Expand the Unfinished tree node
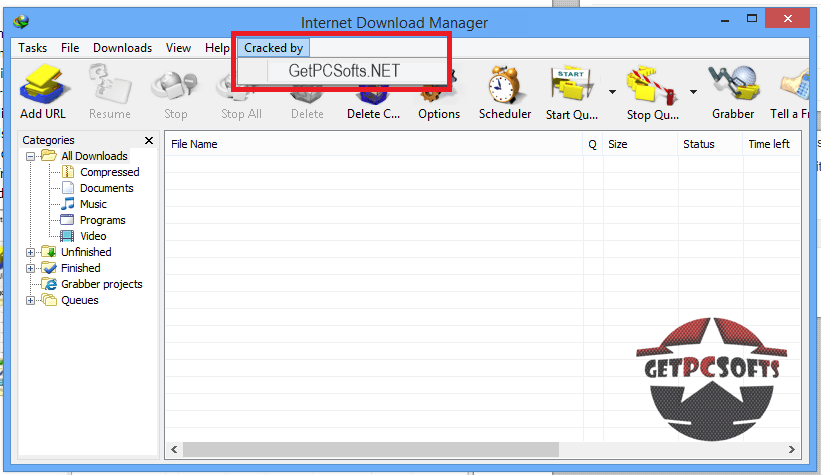 30,252
